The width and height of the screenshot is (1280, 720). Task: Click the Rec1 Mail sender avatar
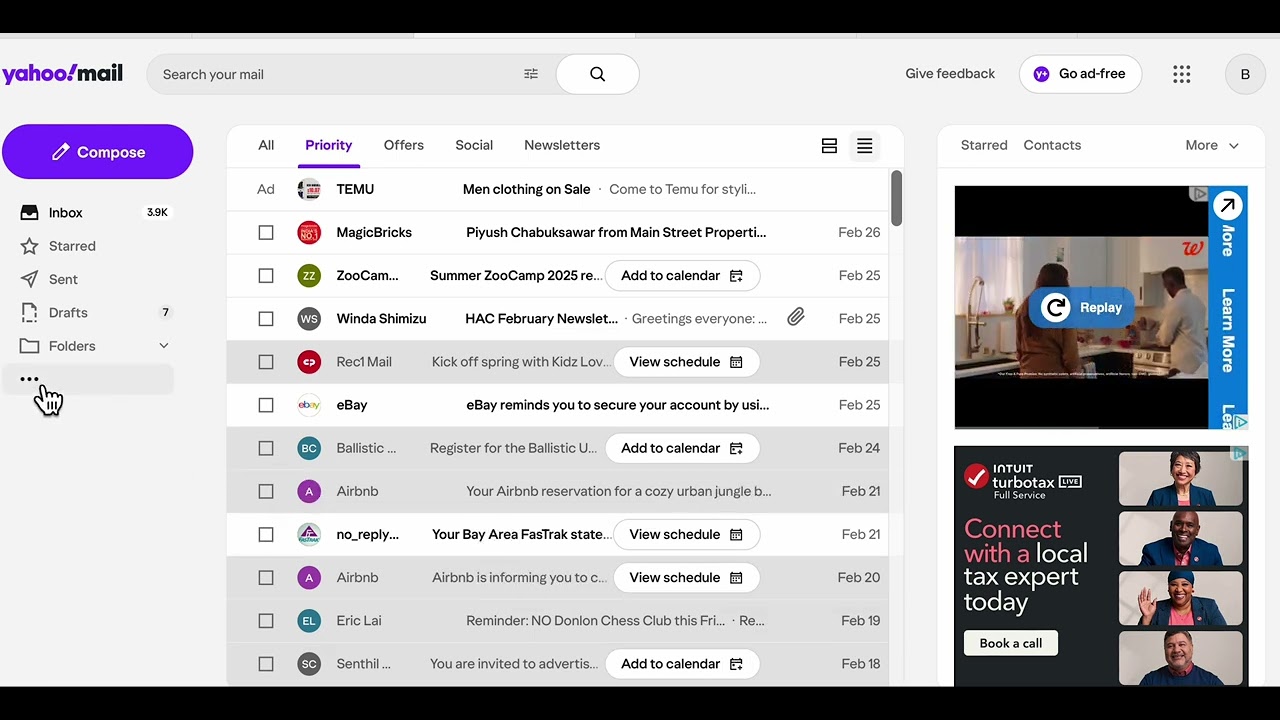(309, 362)
